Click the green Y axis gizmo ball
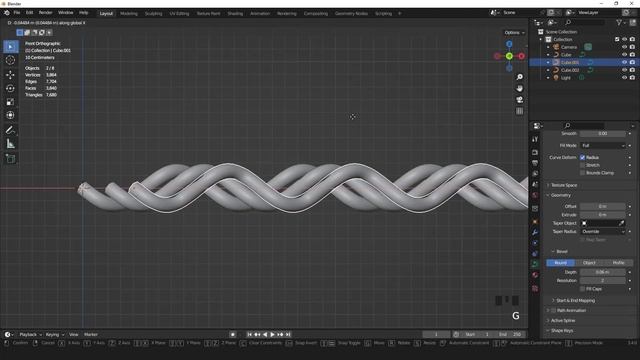Image resolution: width=640 pixels, height=360 pixels. click(509, 56)
